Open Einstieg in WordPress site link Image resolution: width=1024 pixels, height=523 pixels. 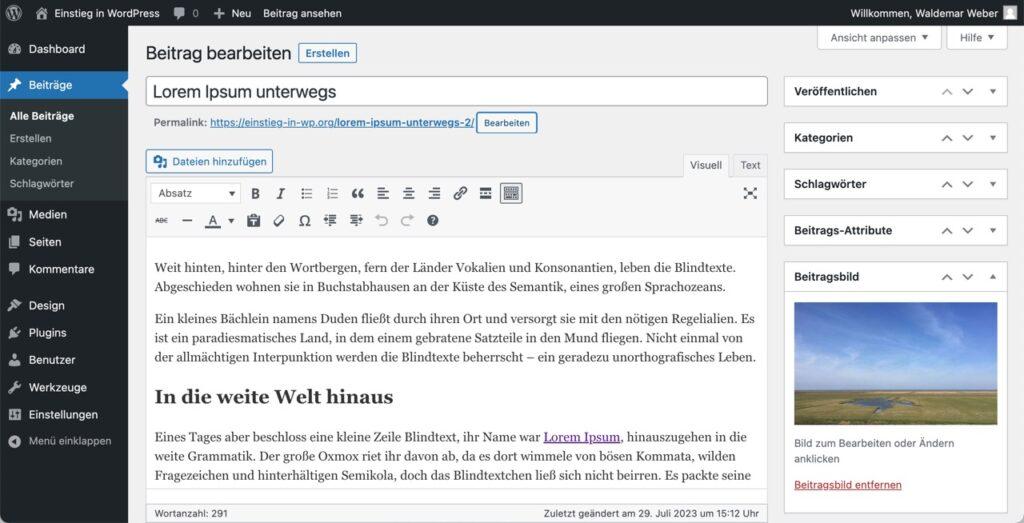point(97,13)
